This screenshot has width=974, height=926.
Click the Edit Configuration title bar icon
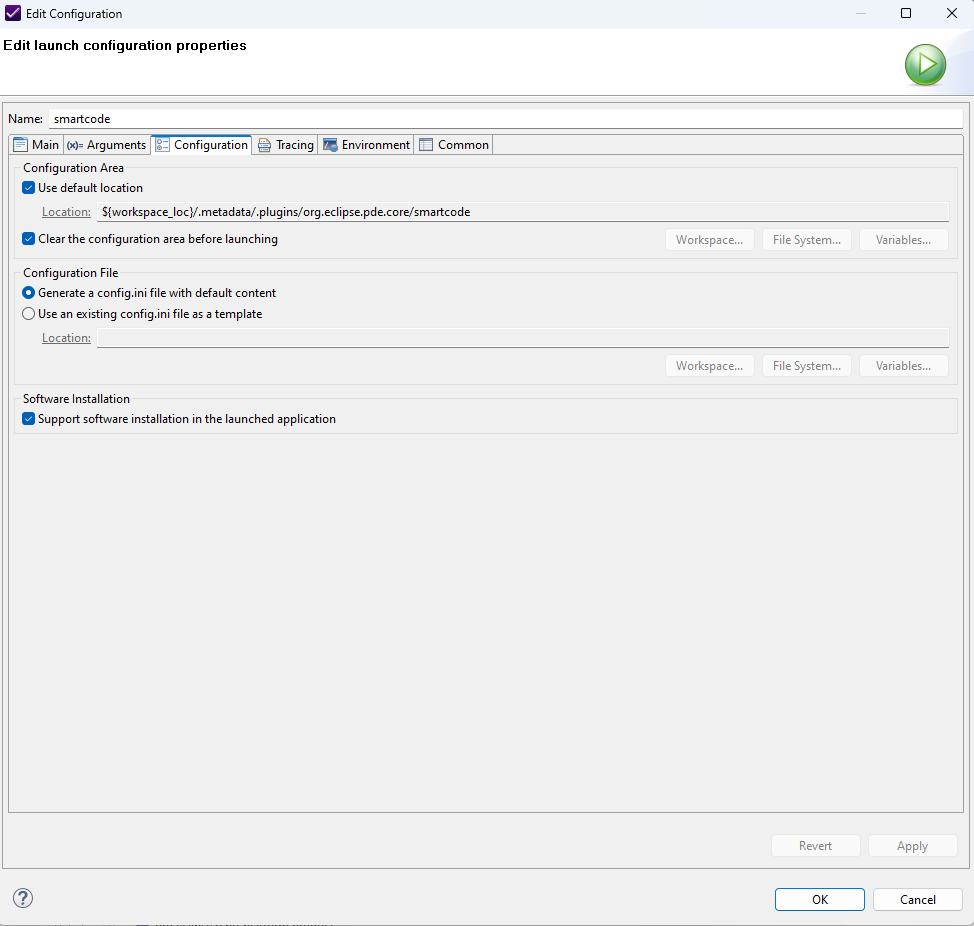12,13
